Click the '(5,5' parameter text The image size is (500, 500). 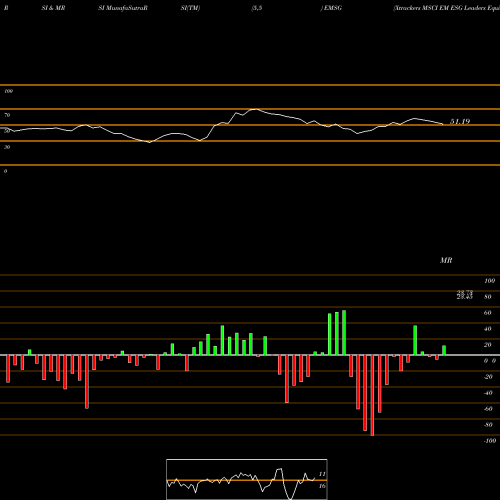tap(257, 8)
